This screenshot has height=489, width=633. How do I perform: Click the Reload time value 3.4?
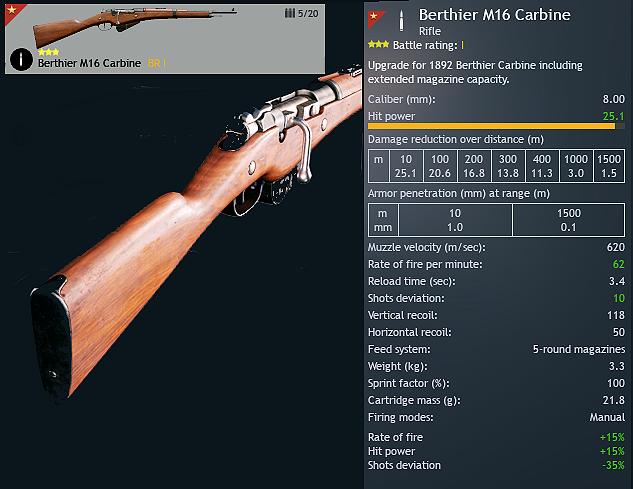tap(617, 281)
